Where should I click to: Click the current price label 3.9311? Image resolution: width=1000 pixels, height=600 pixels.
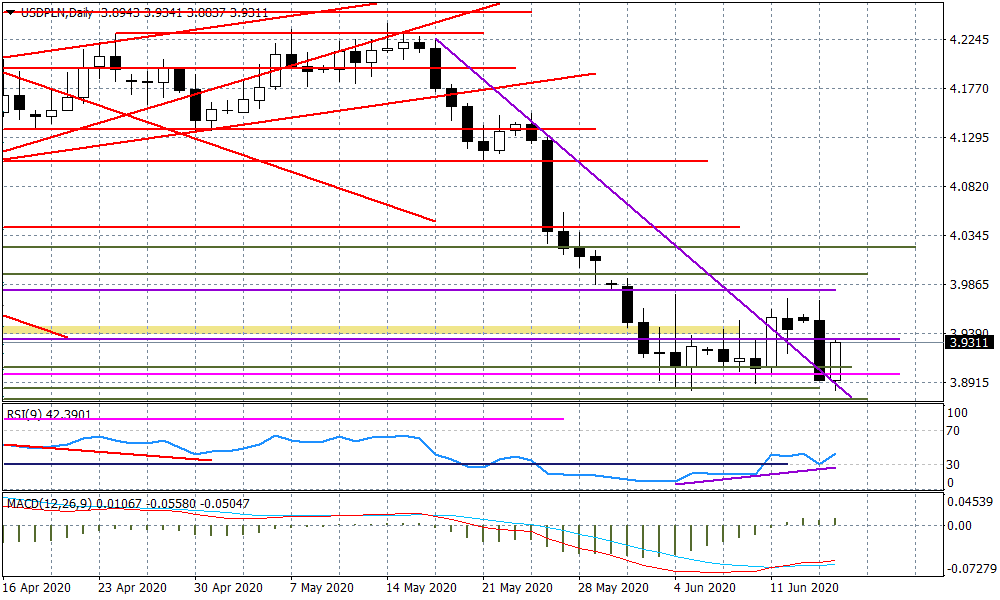(969, 343)
